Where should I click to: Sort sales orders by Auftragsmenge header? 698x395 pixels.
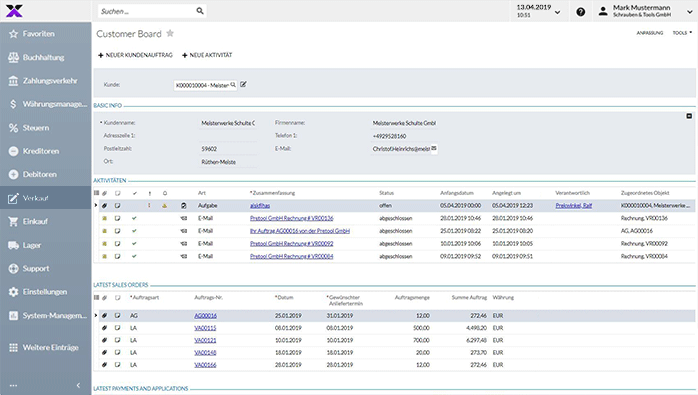[x=412, y=297]
